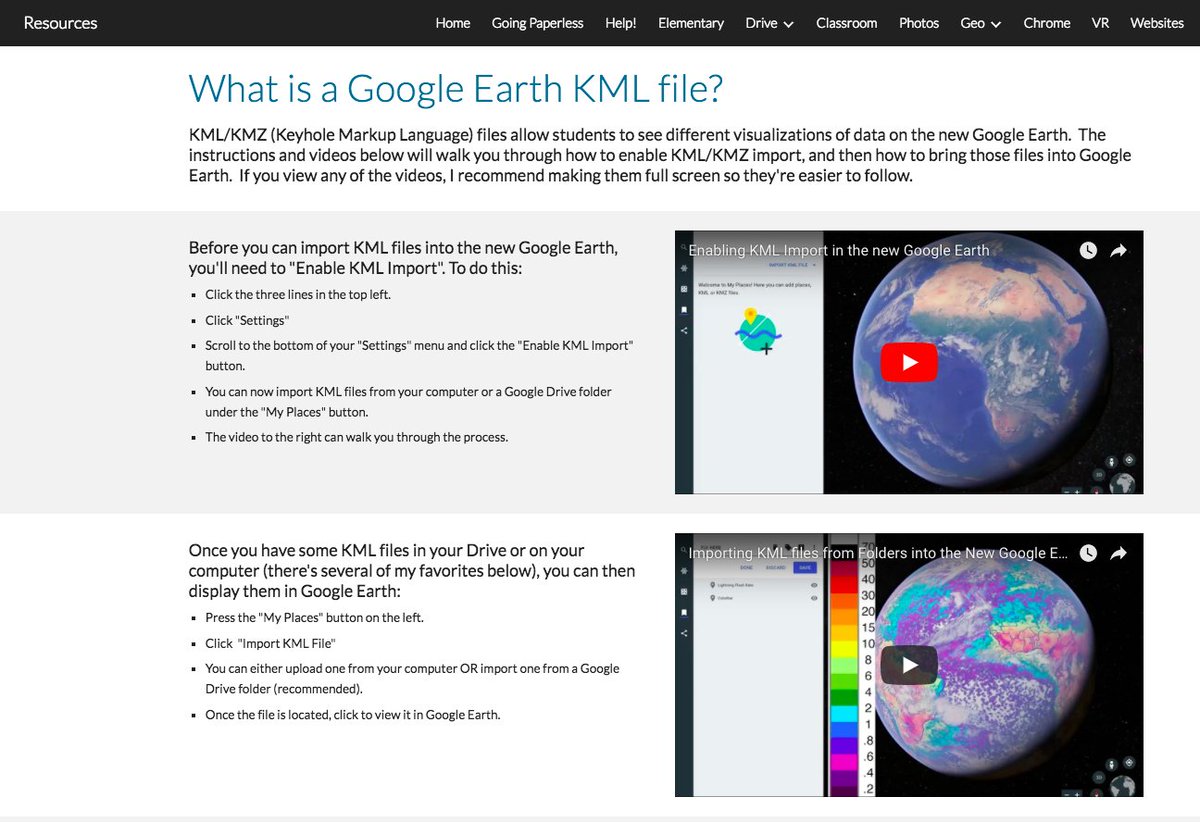The image size is (1200, 822).
Task: Expand the Drive submenu chevron
Action: click(x=789, y=24)
